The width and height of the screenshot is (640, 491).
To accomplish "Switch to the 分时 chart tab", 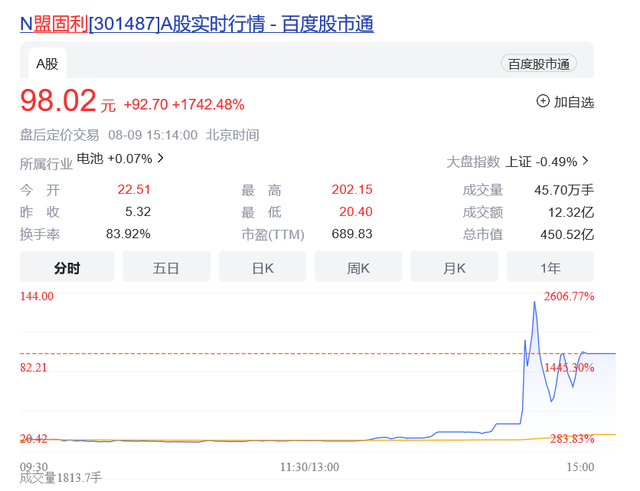I will [x=67, y=268].
